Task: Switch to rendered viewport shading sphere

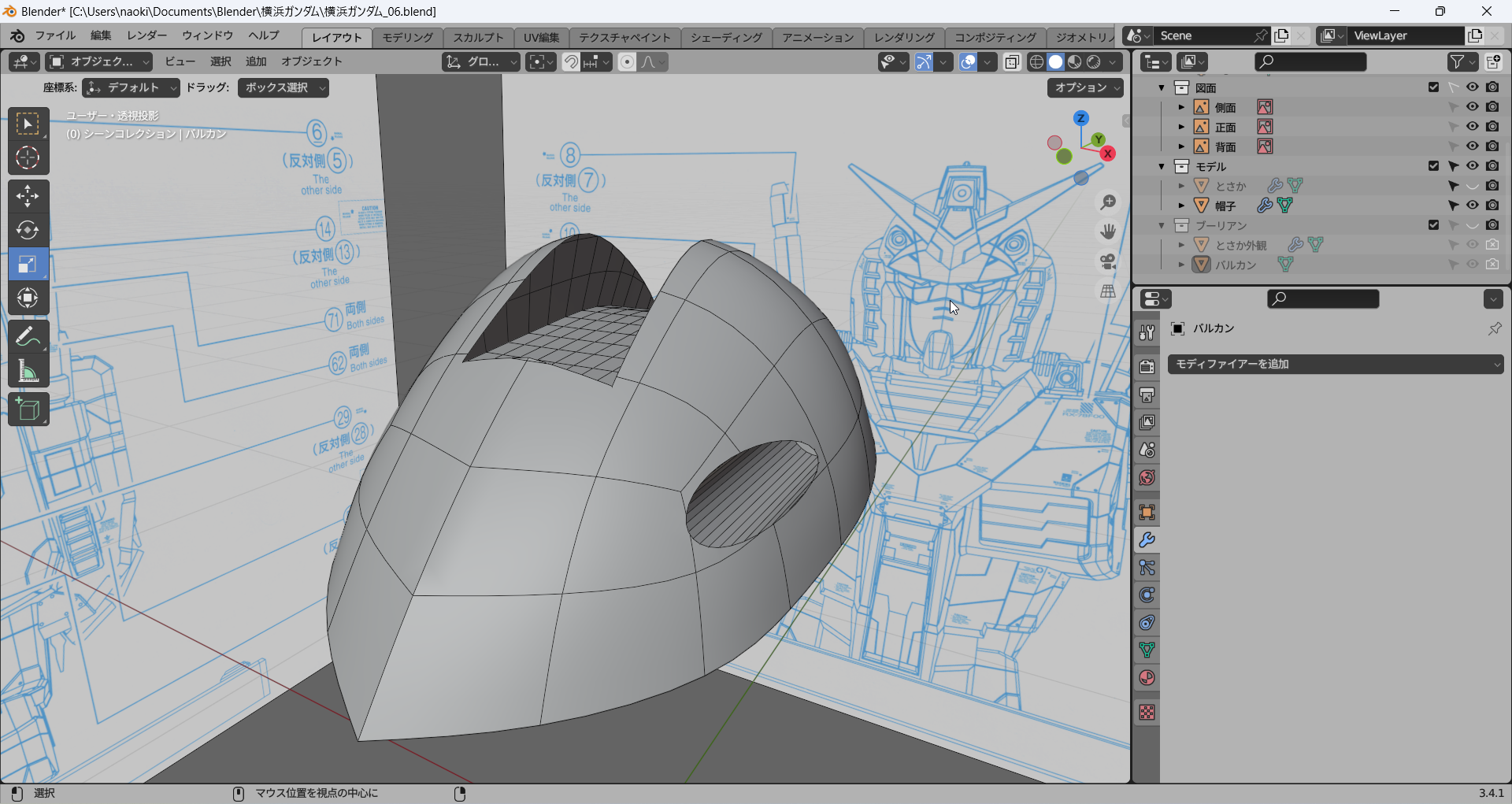Action: tap(1094, 62)
